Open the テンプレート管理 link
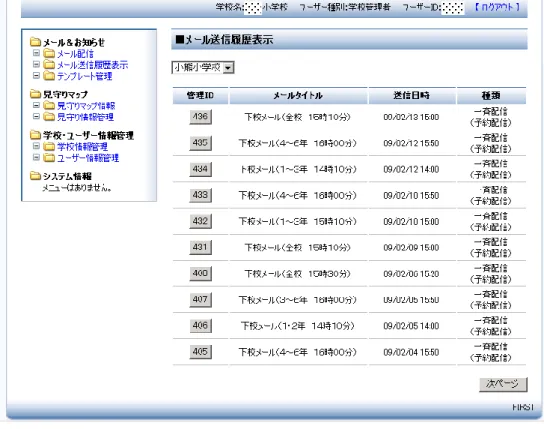This screenshot has height=429, width=544. coord(84,76)
